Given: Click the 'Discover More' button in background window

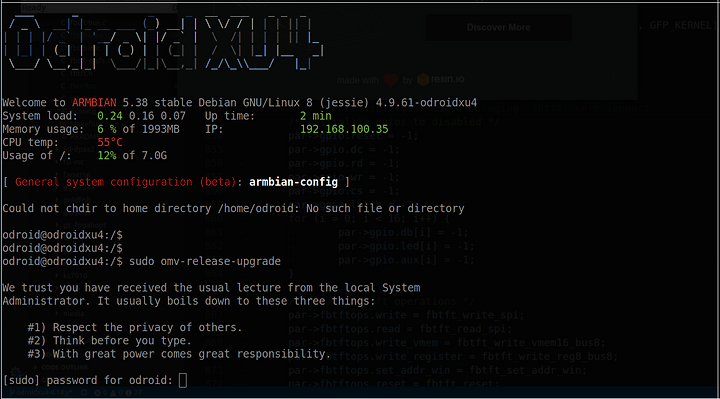Looking at the screenshot, I should (498, 28).
